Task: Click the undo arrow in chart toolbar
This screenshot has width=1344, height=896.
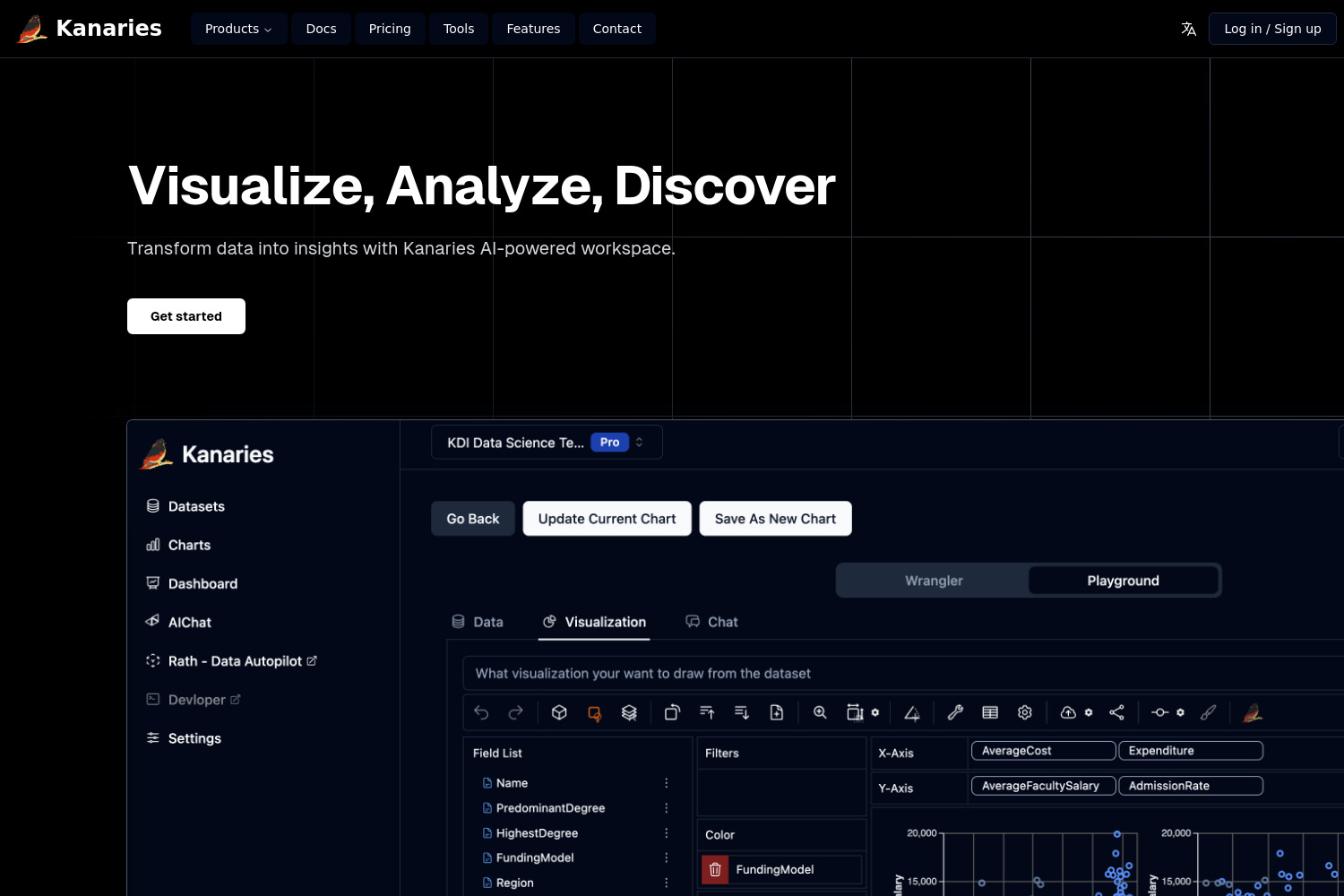Action: click(x=481, y=712)
